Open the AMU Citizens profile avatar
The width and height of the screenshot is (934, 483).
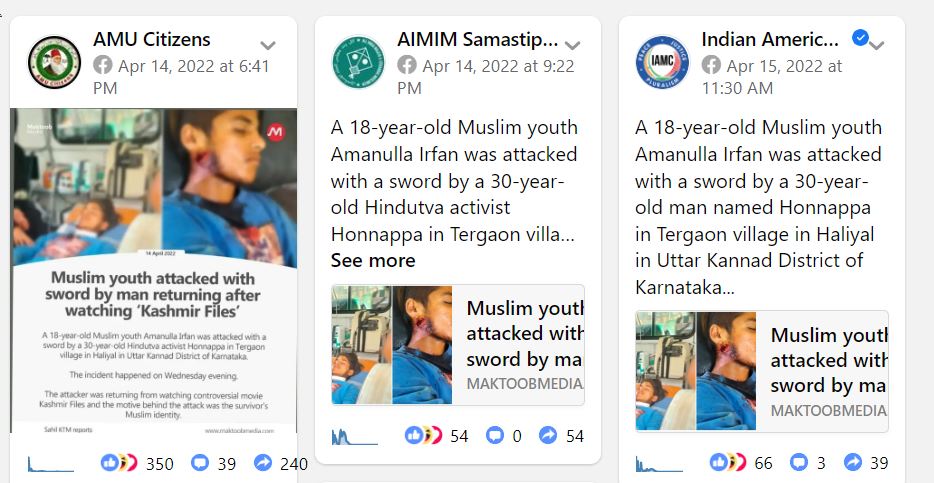pos(54,63)
